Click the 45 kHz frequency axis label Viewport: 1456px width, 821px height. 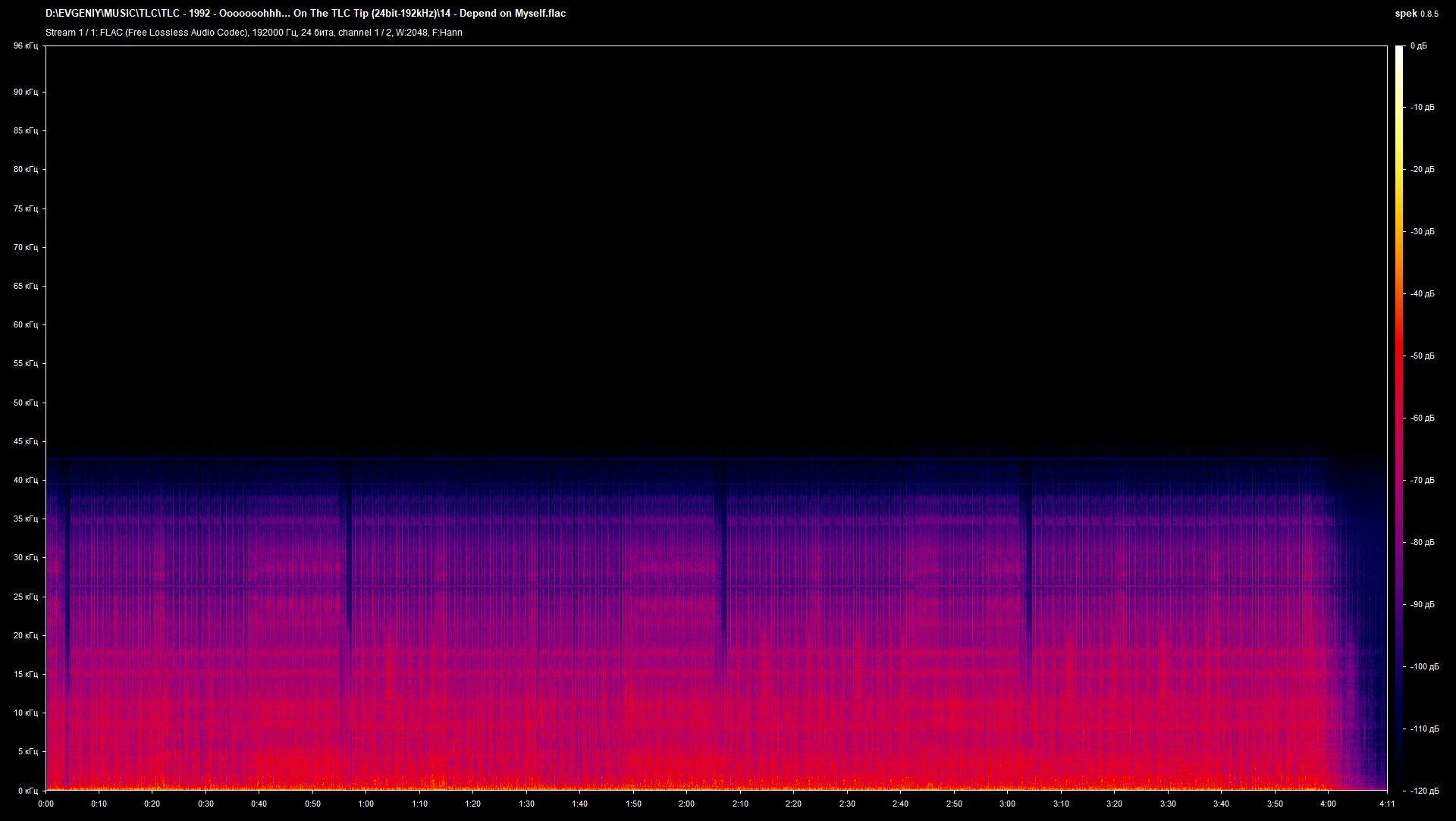click(x=25, y=441)
